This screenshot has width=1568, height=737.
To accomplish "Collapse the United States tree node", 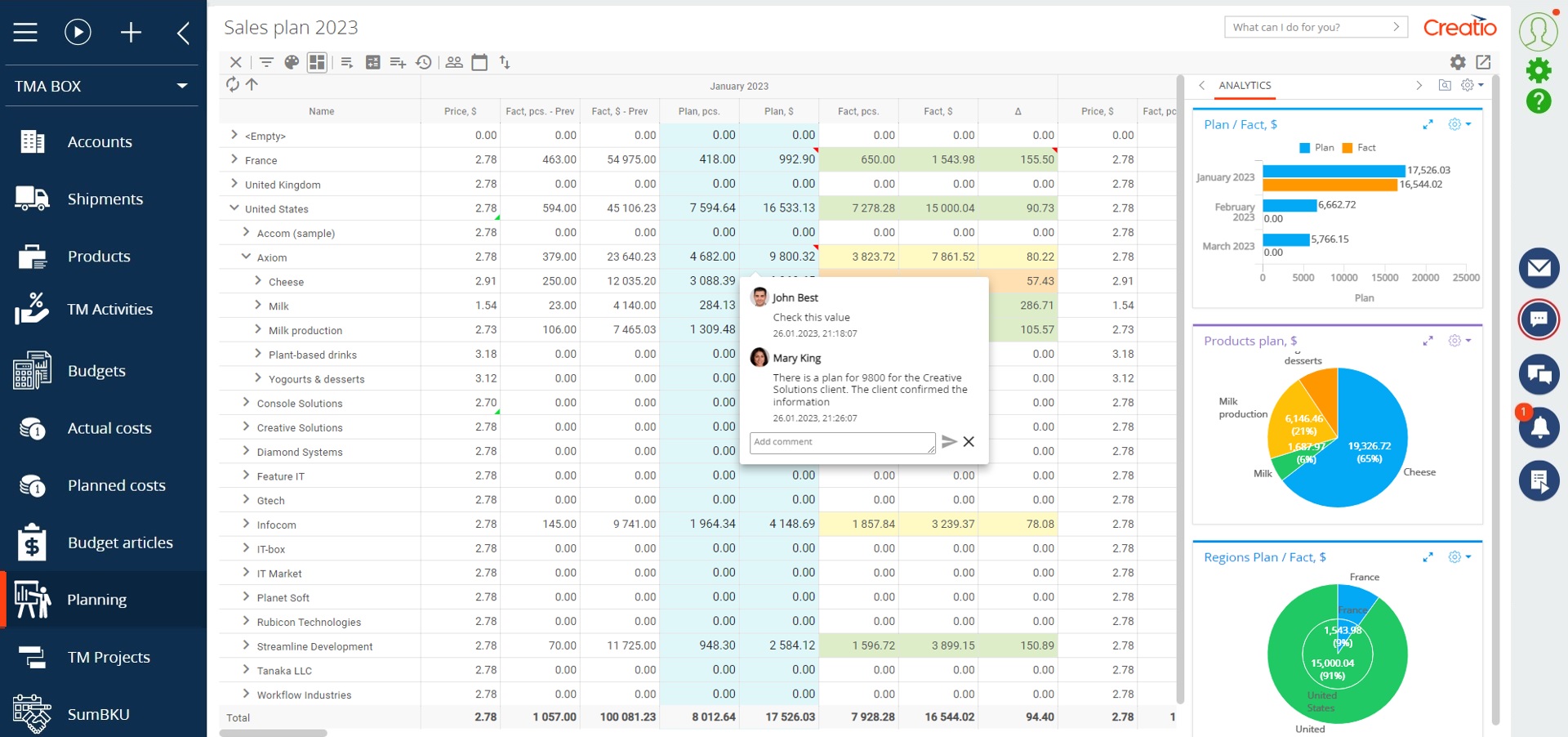I will (235, 208).
